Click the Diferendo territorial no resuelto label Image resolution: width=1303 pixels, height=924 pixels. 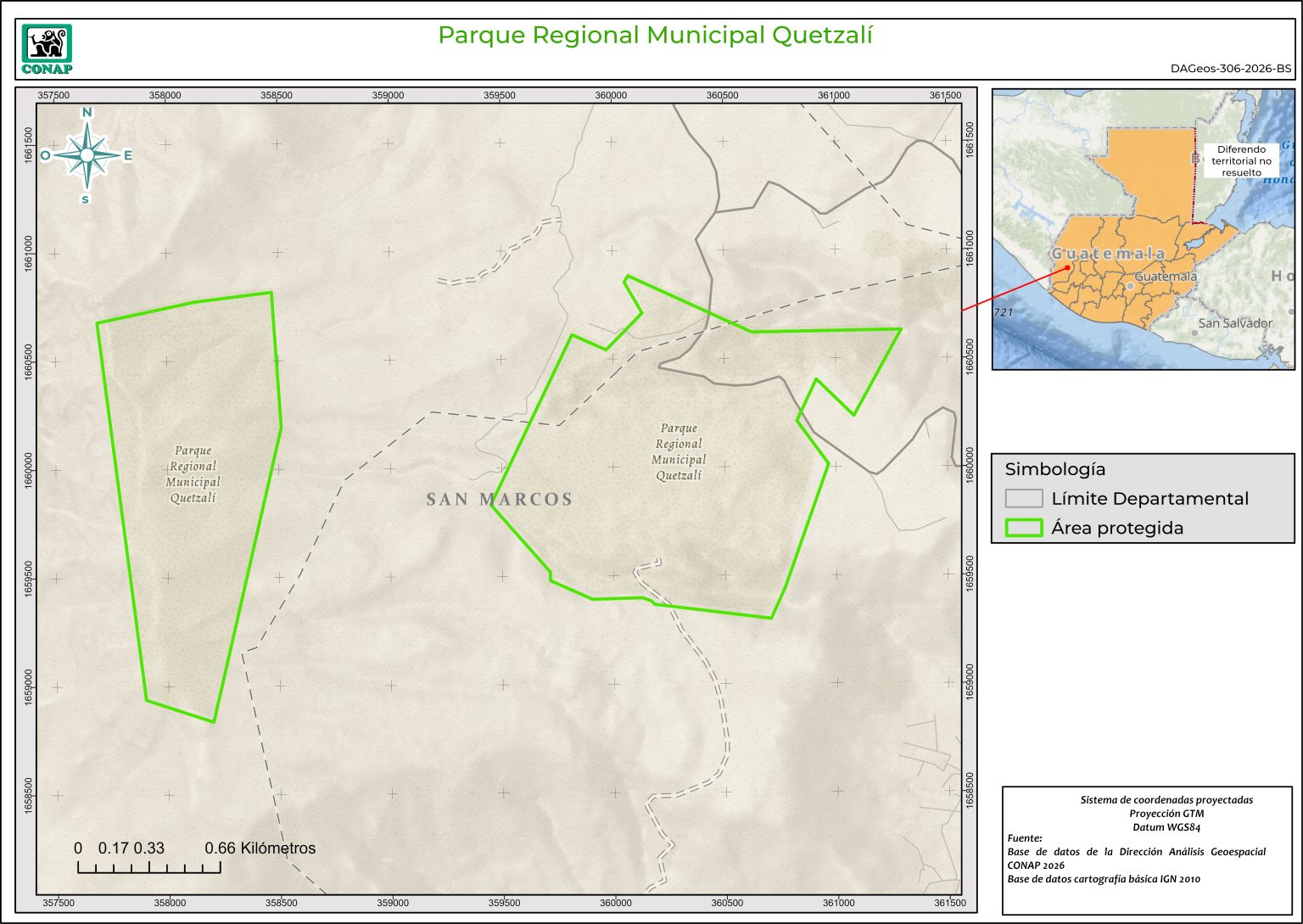click(x=1241, y=160)
